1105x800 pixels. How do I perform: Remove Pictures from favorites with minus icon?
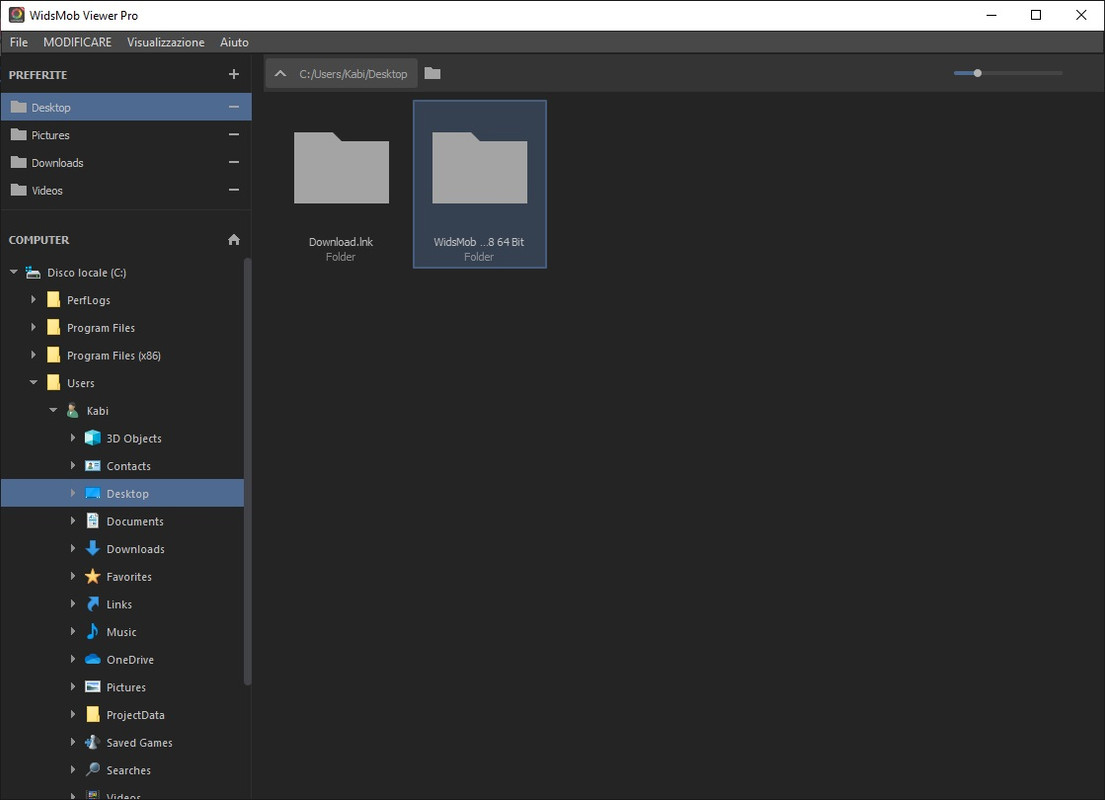(x=234, y=135)
